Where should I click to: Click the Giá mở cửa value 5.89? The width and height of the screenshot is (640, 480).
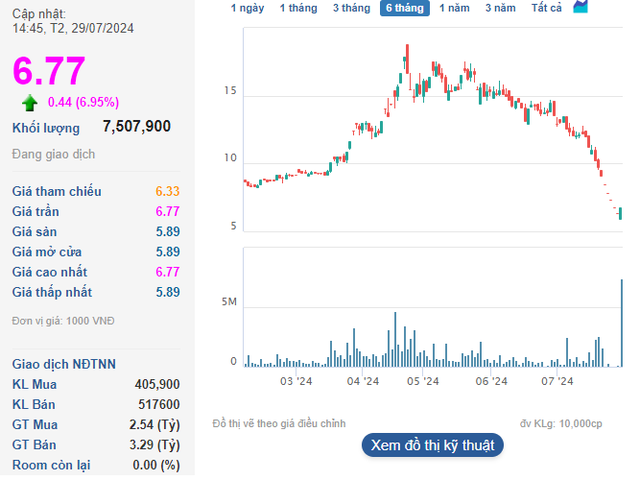coord(167,252)
